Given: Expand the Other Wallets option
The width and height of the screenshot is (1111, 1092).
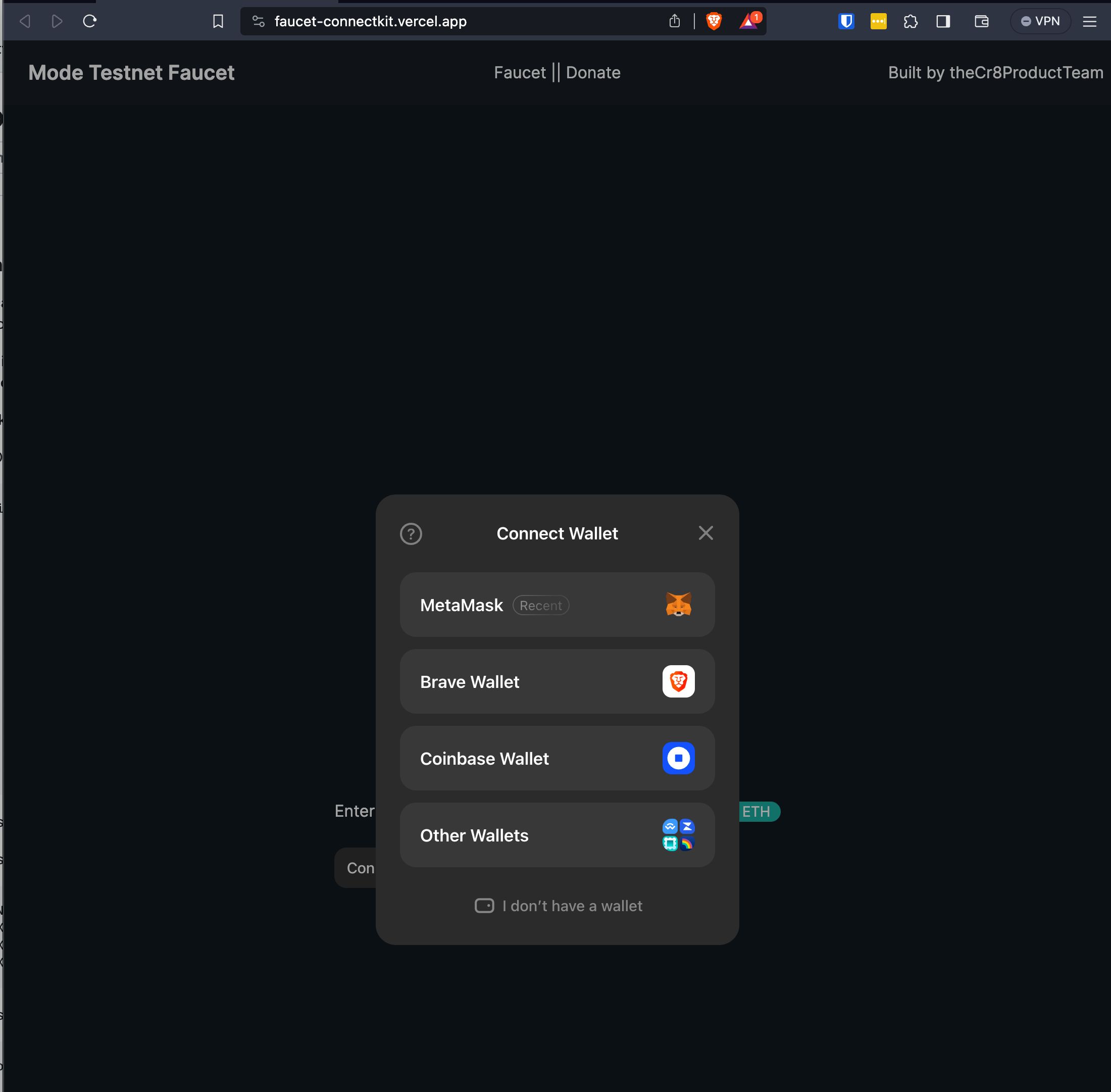Looking at the screenshot, I should (x=557, y=835).
